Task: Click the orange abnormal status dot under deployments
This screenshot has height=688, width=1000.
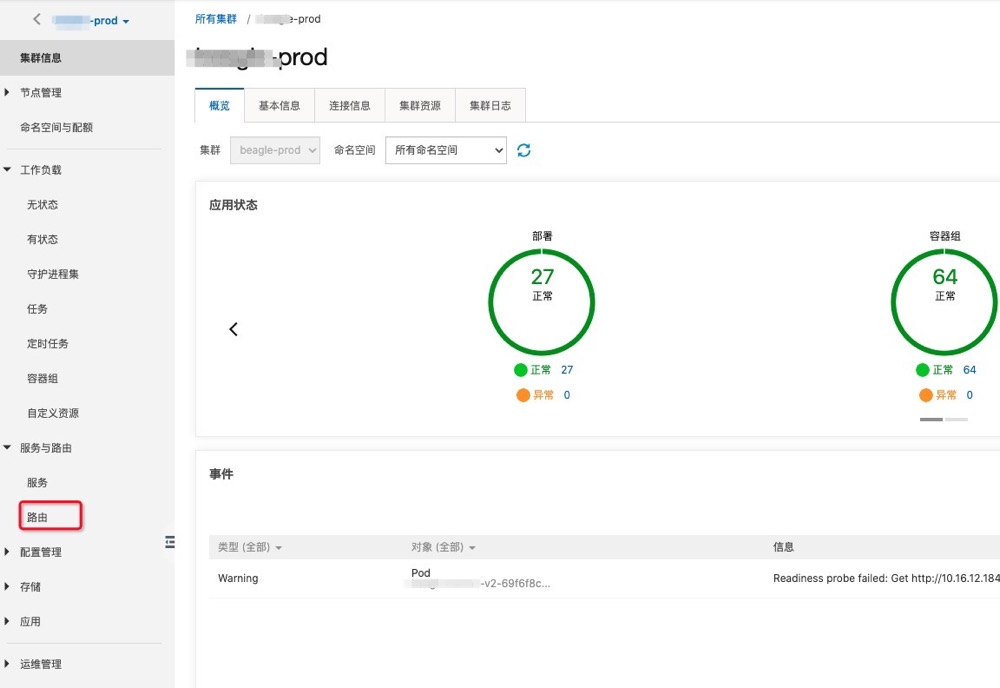Action: (x=522, y=395)
